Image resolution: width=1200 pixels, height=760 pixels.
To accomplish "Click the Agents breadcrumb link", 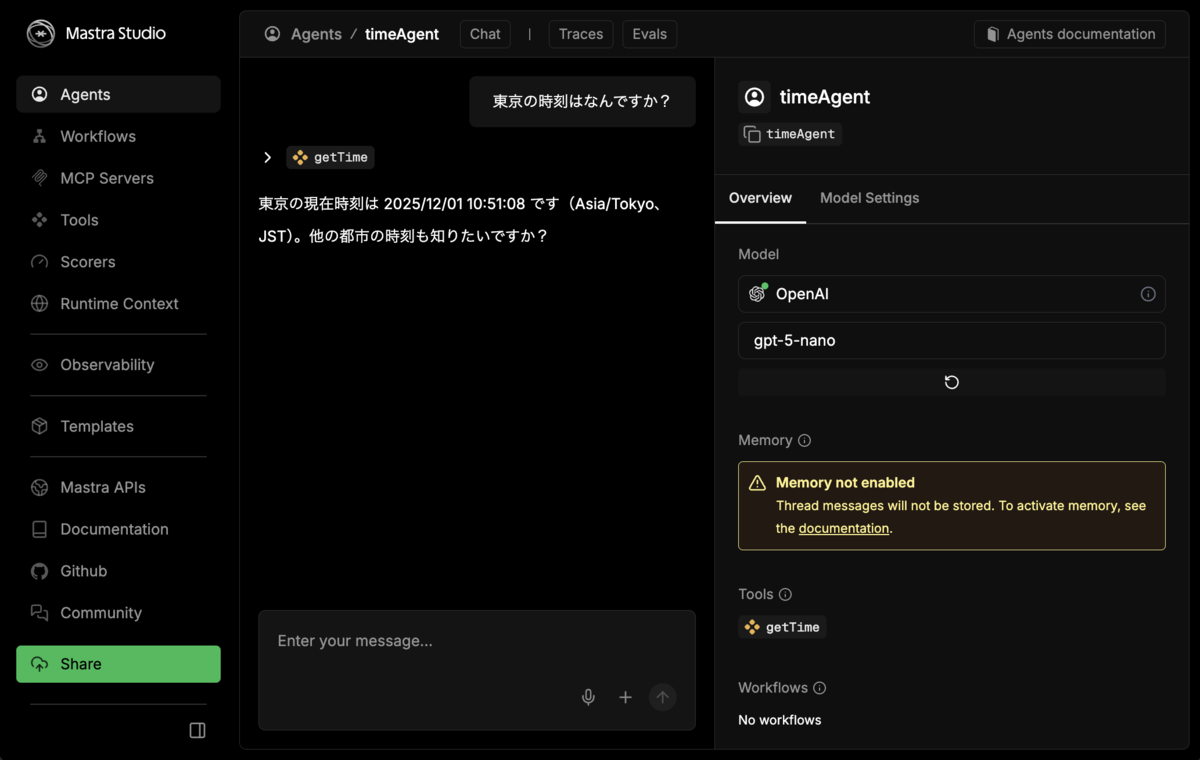I will click(x=316, y=34).
